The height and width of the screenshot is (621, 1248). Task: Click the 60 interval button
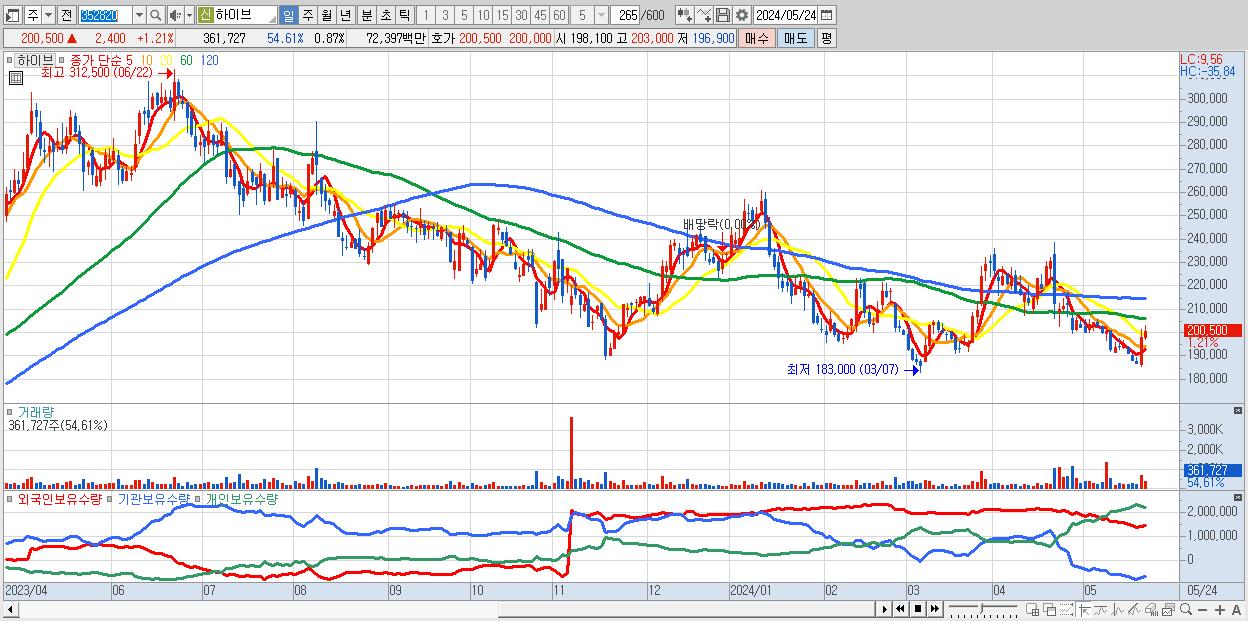[559, 15]
